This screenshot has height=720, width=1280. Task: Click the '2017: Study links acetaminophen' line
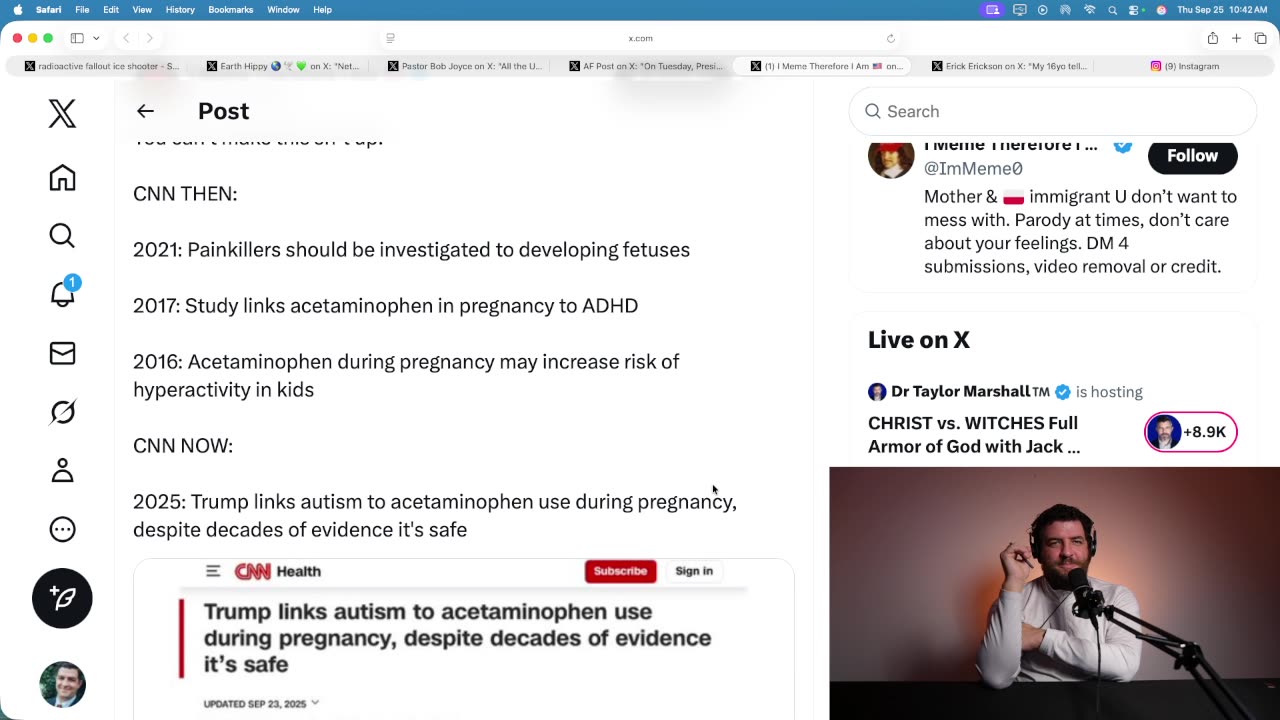point(385,306)
